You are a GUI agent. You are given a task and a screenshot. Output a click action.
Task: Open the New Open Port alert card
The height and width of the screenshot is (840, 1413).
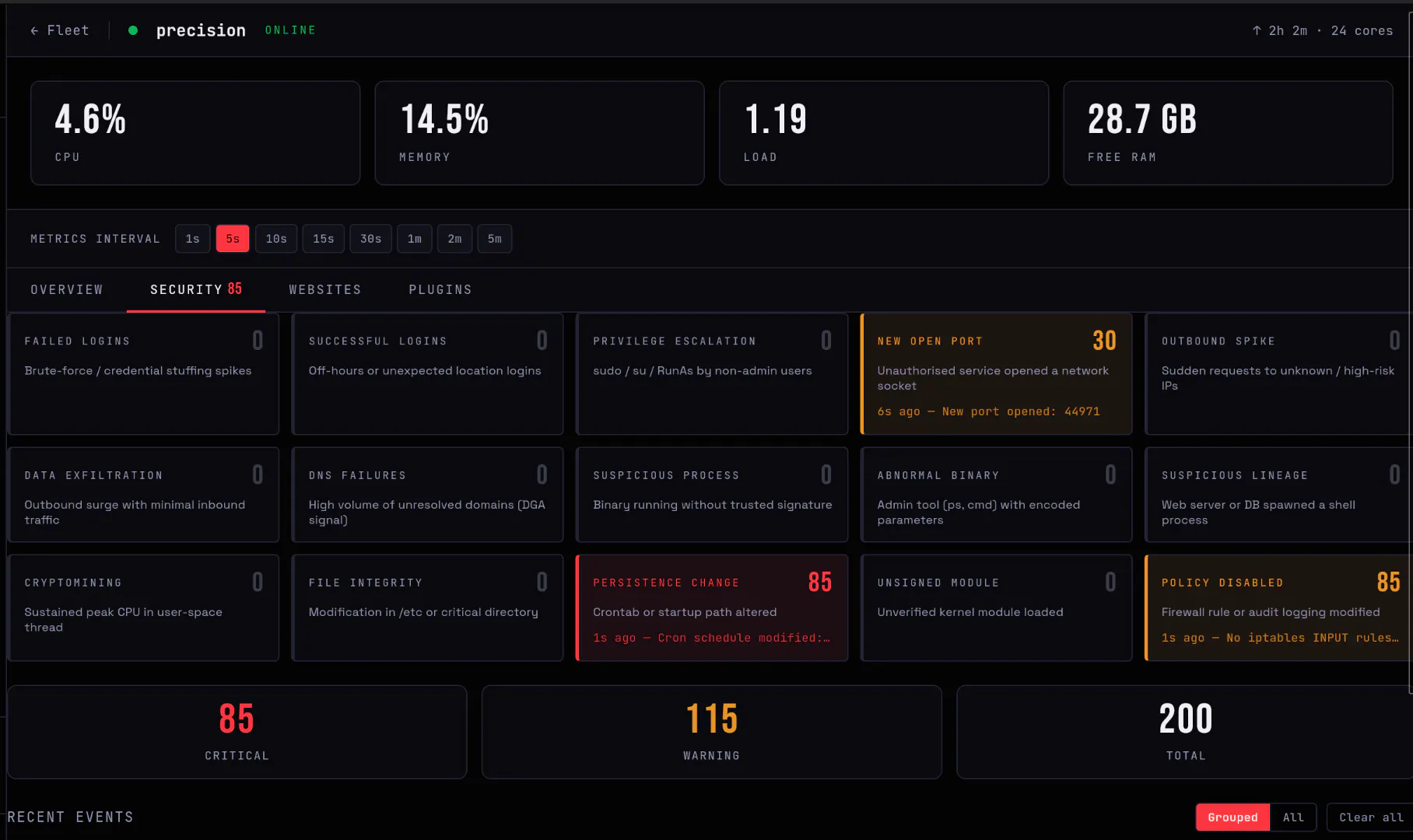point(997,374)
